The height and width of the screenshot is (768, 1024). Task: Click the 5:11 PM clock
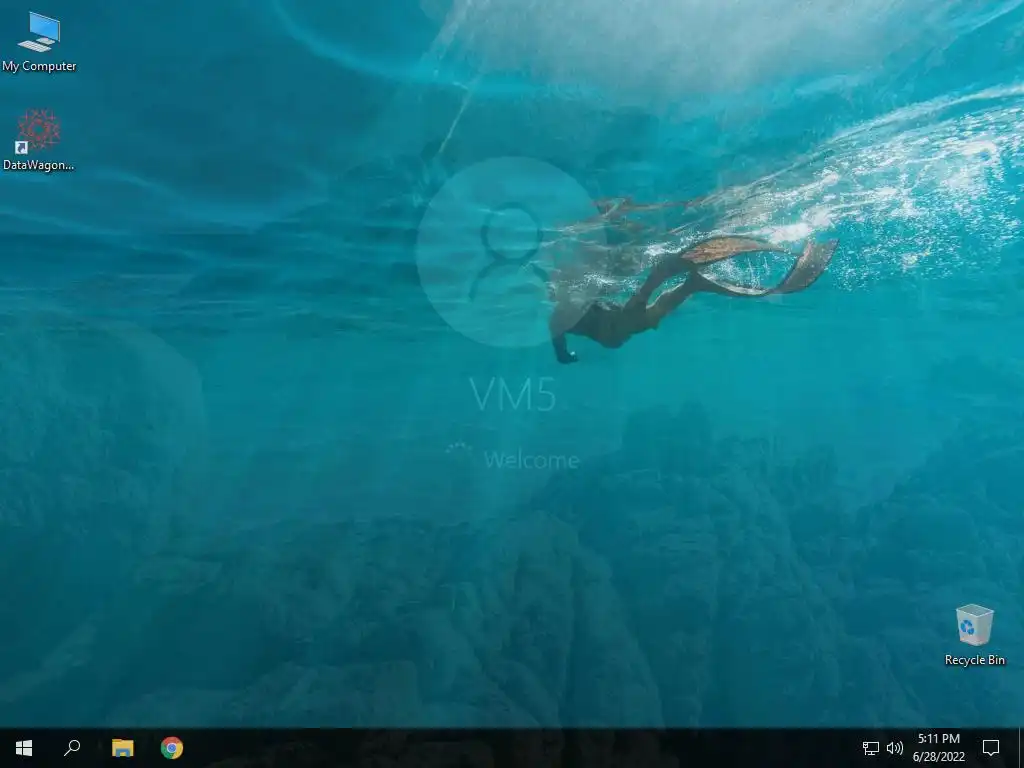[938, 739]
